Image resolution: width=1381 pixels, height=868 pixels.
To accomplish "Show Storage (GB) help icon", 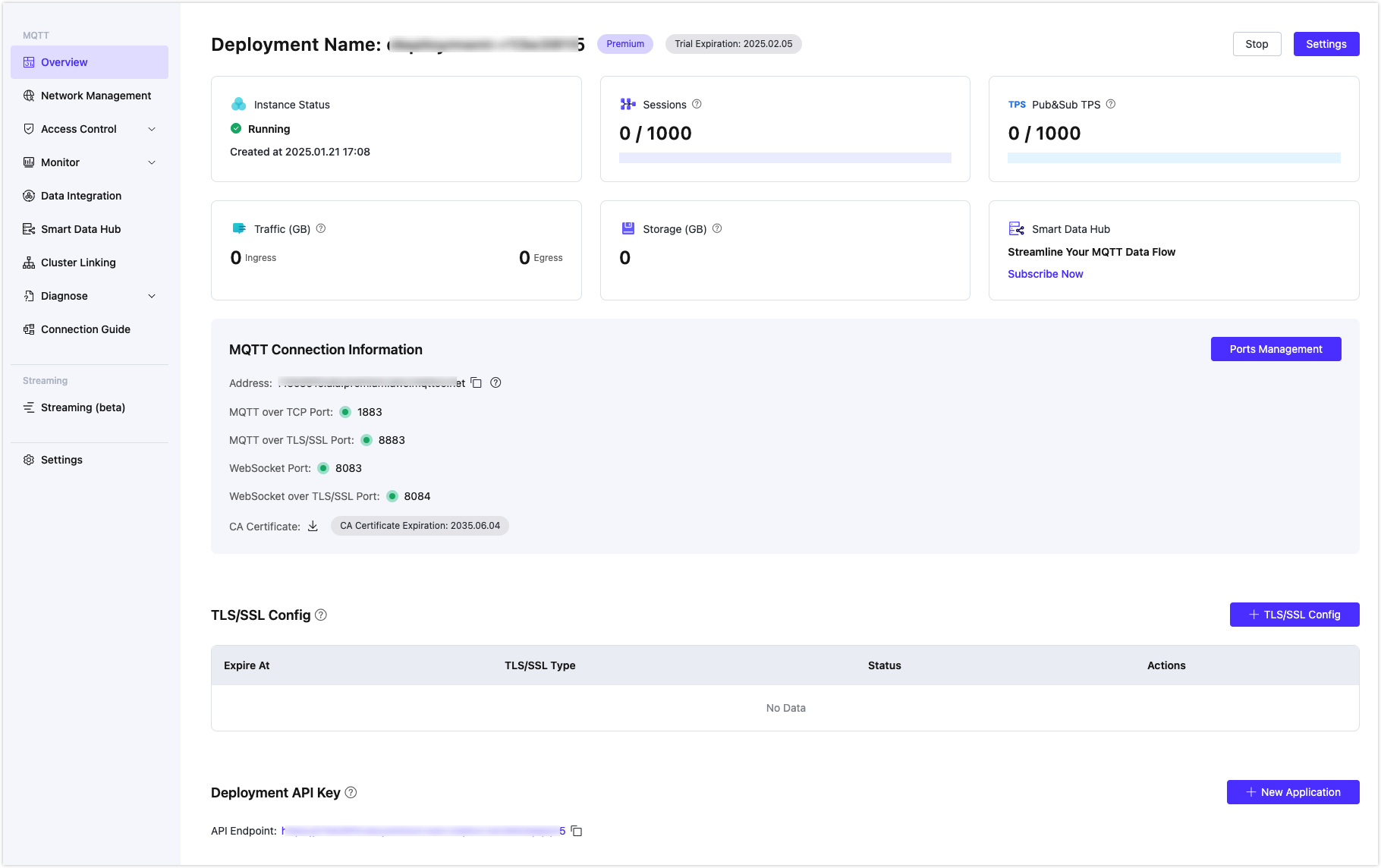I will click(x=716, y=228).
